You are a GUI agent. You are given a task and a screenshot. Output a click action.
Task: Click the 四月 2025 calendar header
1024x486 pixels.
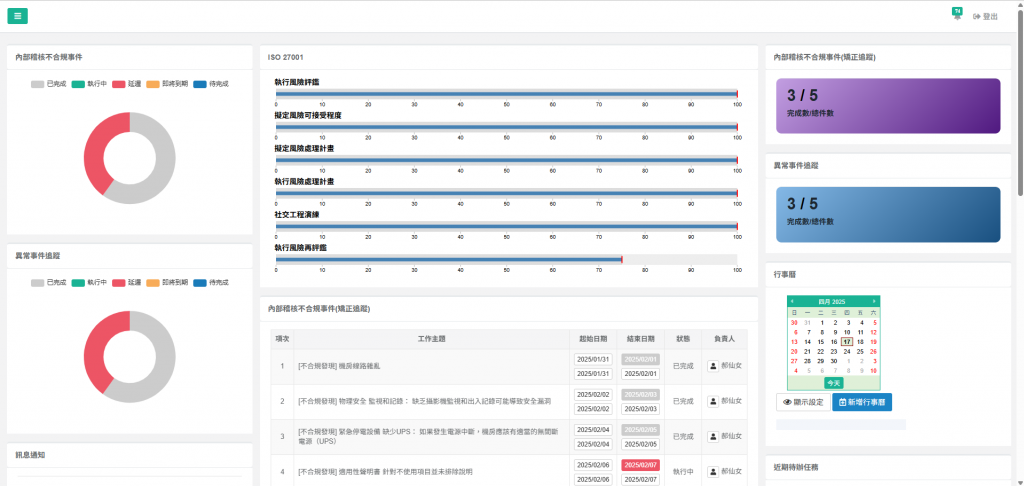(833, 301)
